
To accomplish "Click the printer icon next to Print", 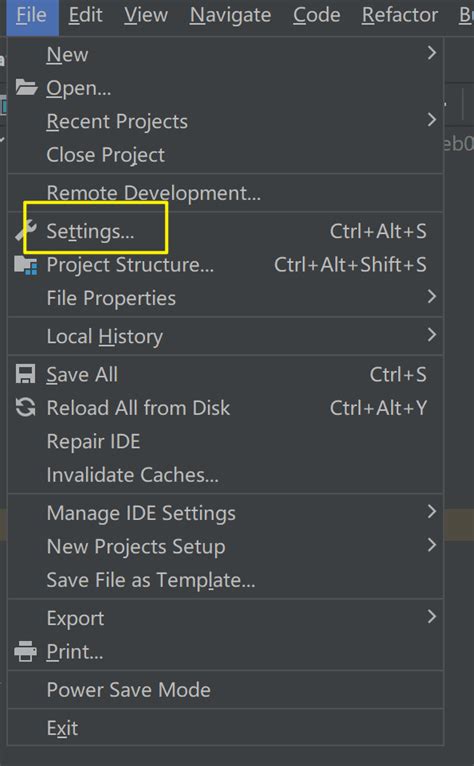I will coord(25,652).
